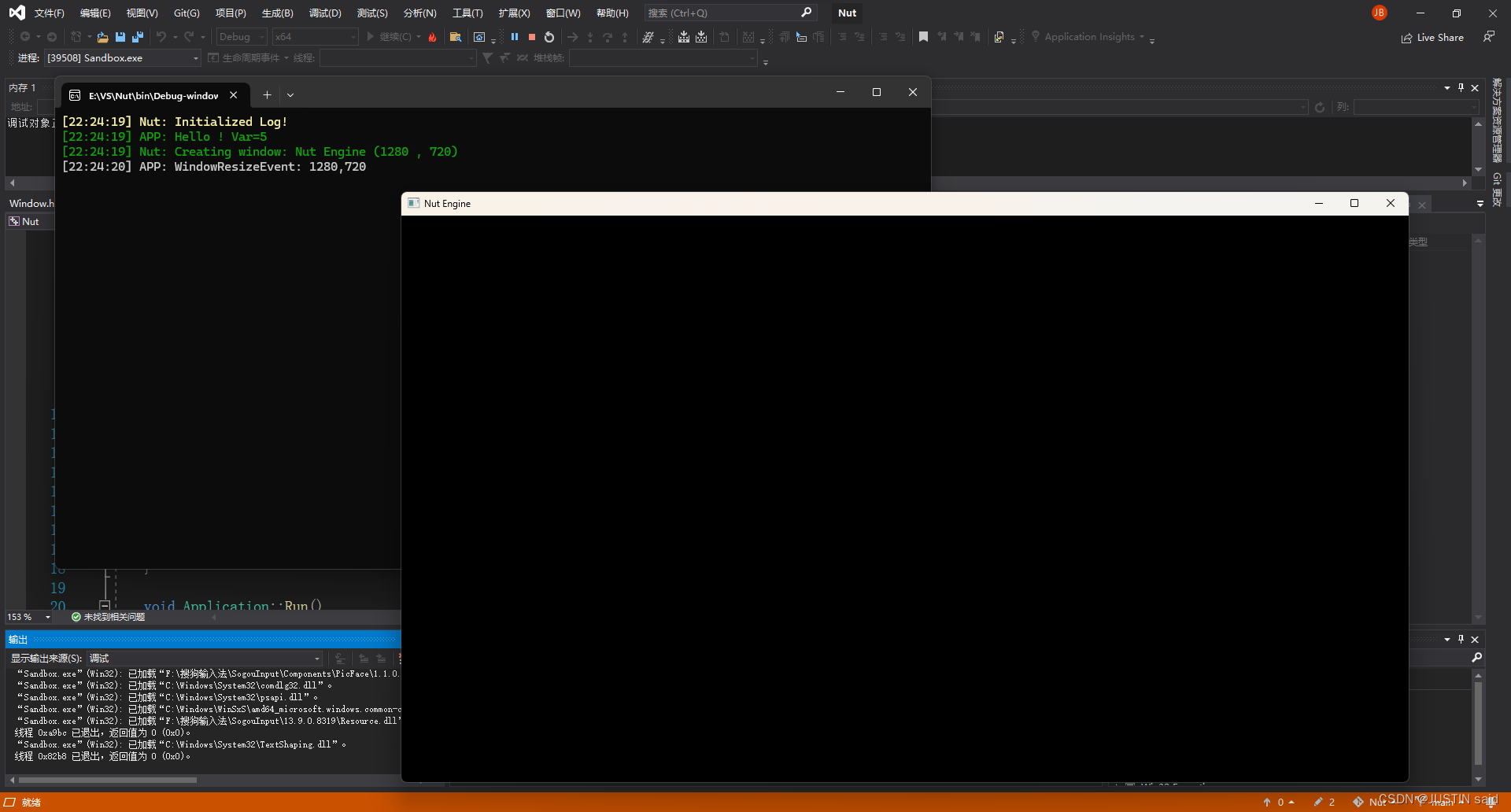The width and height of the screenshot is (1511, 812).
Task: Click the Find in Files folder-search icon
Action: pyautogui.click(x=455, y=37)
